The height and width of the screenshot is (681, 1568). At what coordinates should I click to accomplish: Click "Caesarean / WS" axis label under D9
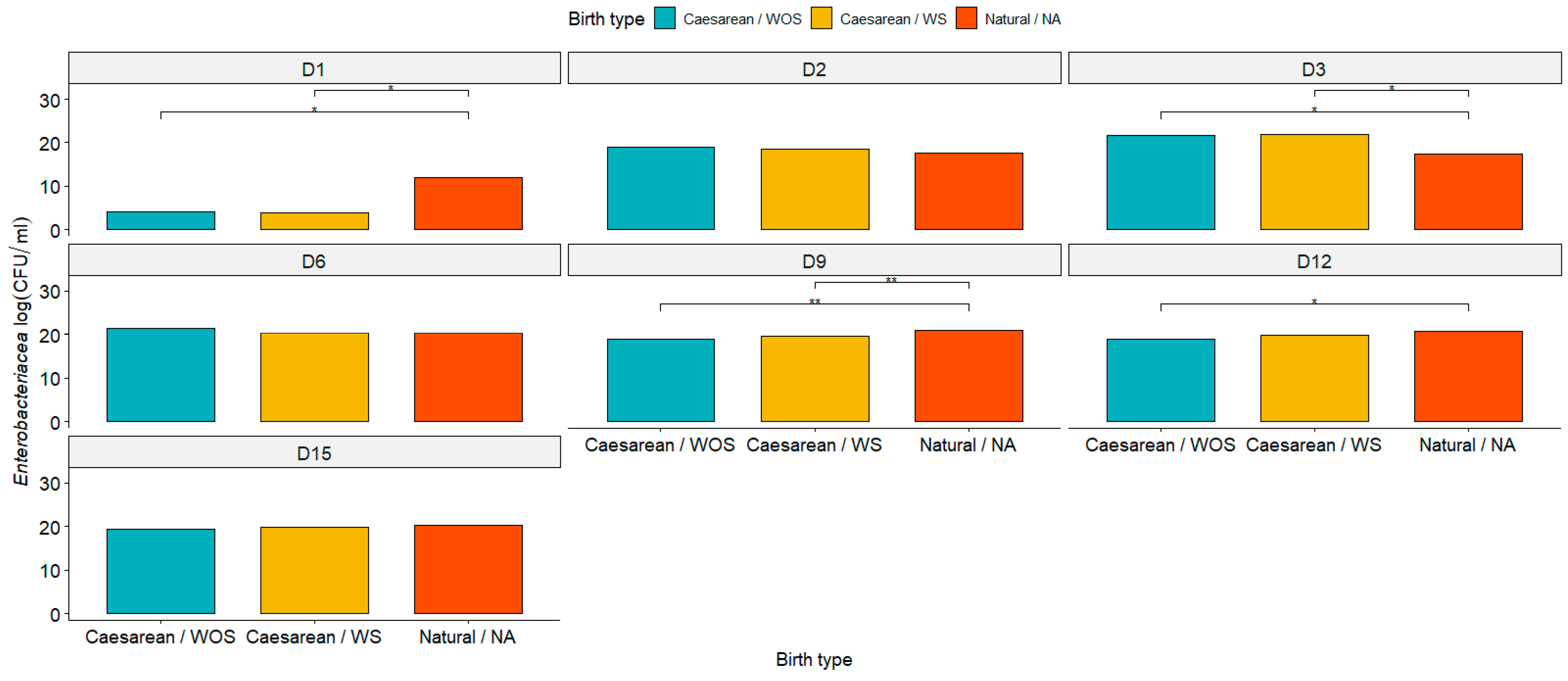814,445
